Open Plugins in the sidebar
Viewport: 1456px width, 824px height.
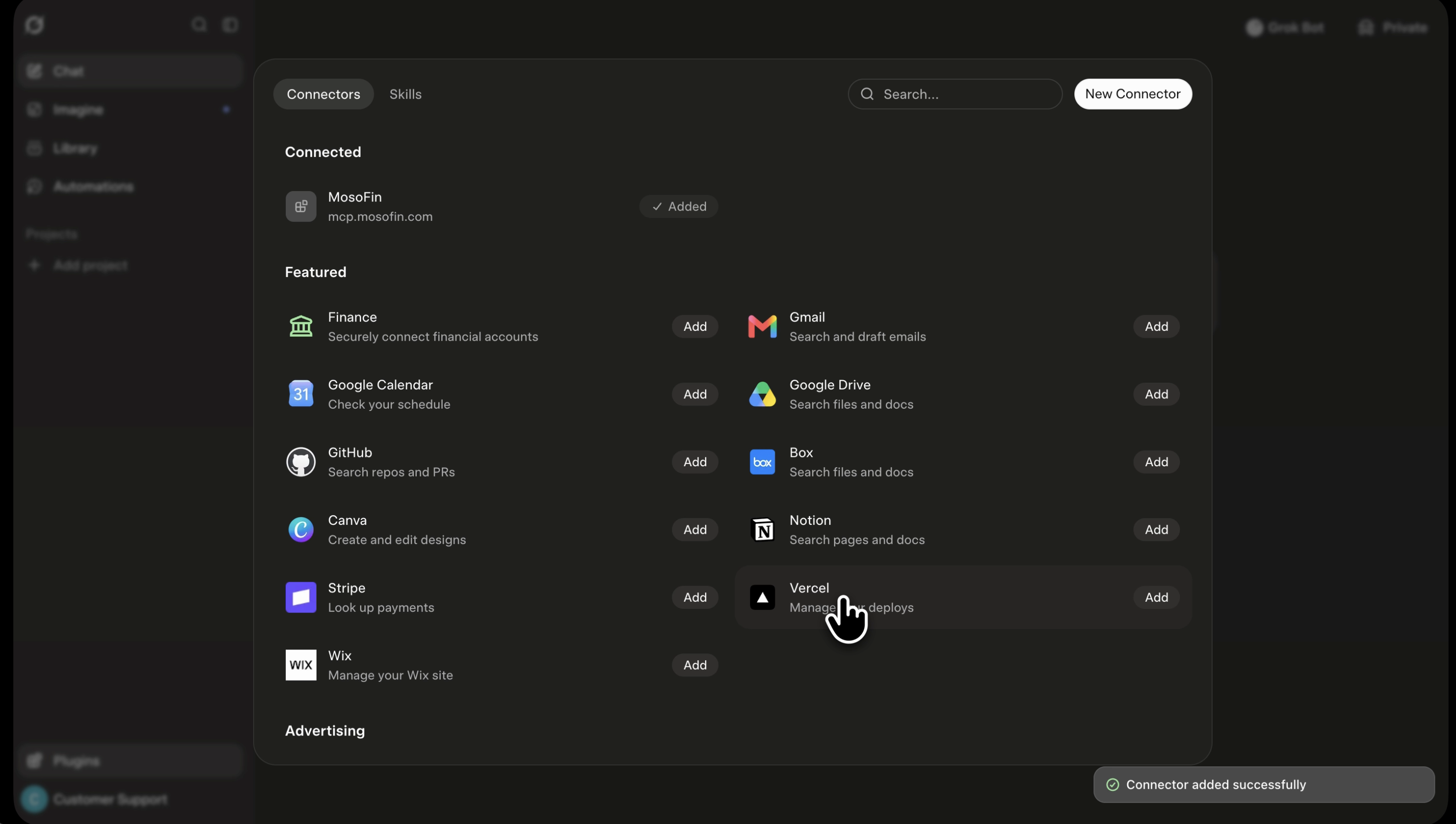(130, 760)
